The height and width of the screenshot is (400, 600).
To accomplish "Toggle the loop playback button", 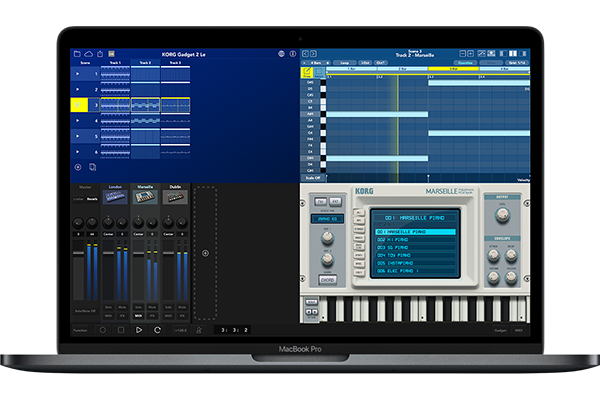I will (157, 329).
